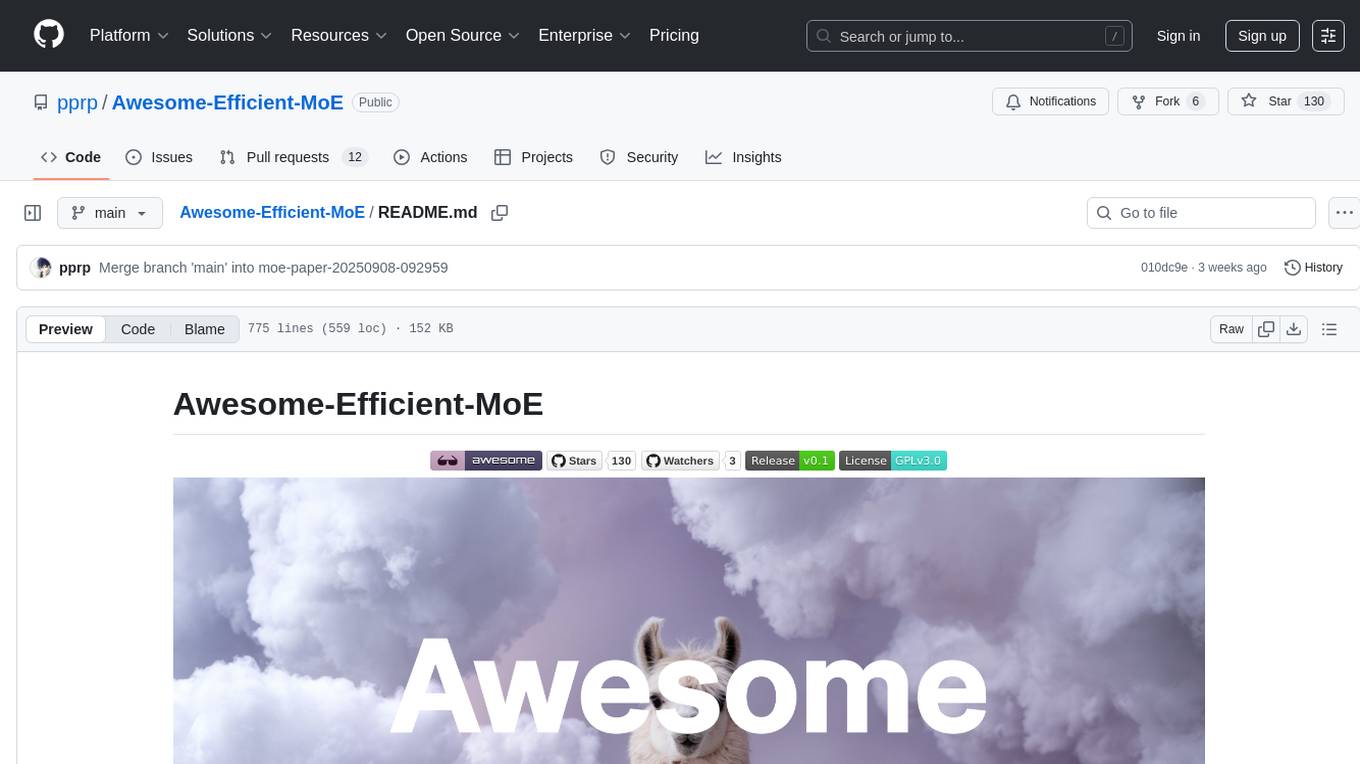This screenshot has width=1360, height=764.
Task: Open the pprp owner profile link
Action: (x=77, y=102)
